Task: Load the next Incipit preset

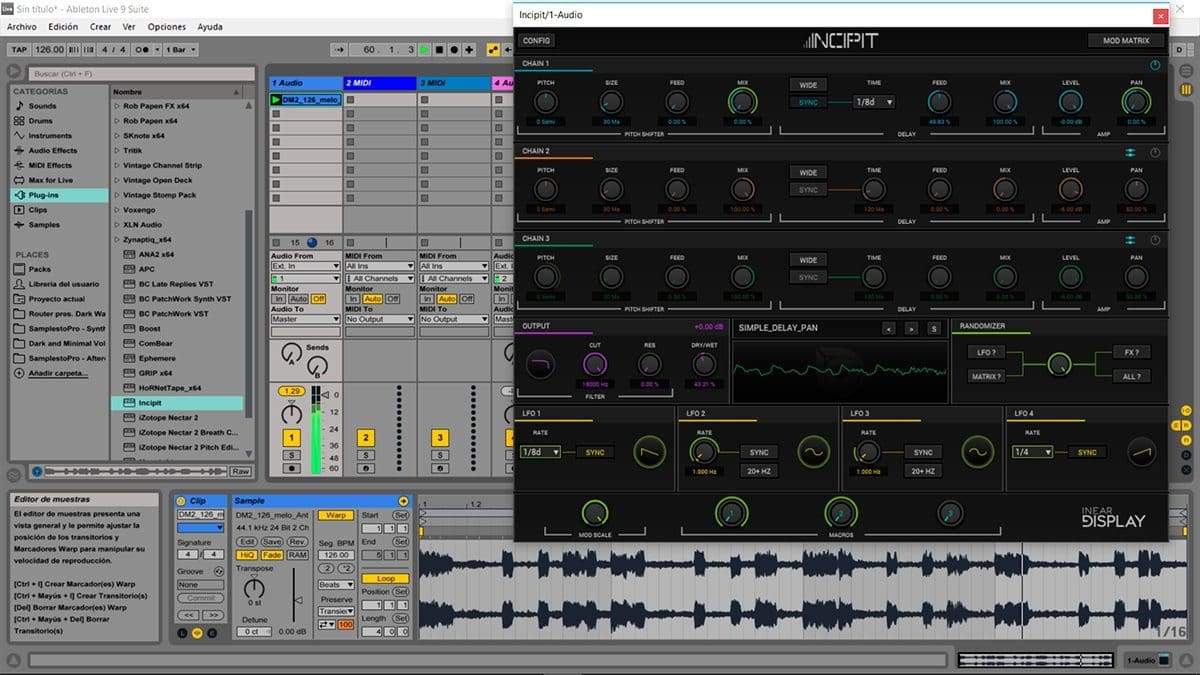Action: (911, 328)
